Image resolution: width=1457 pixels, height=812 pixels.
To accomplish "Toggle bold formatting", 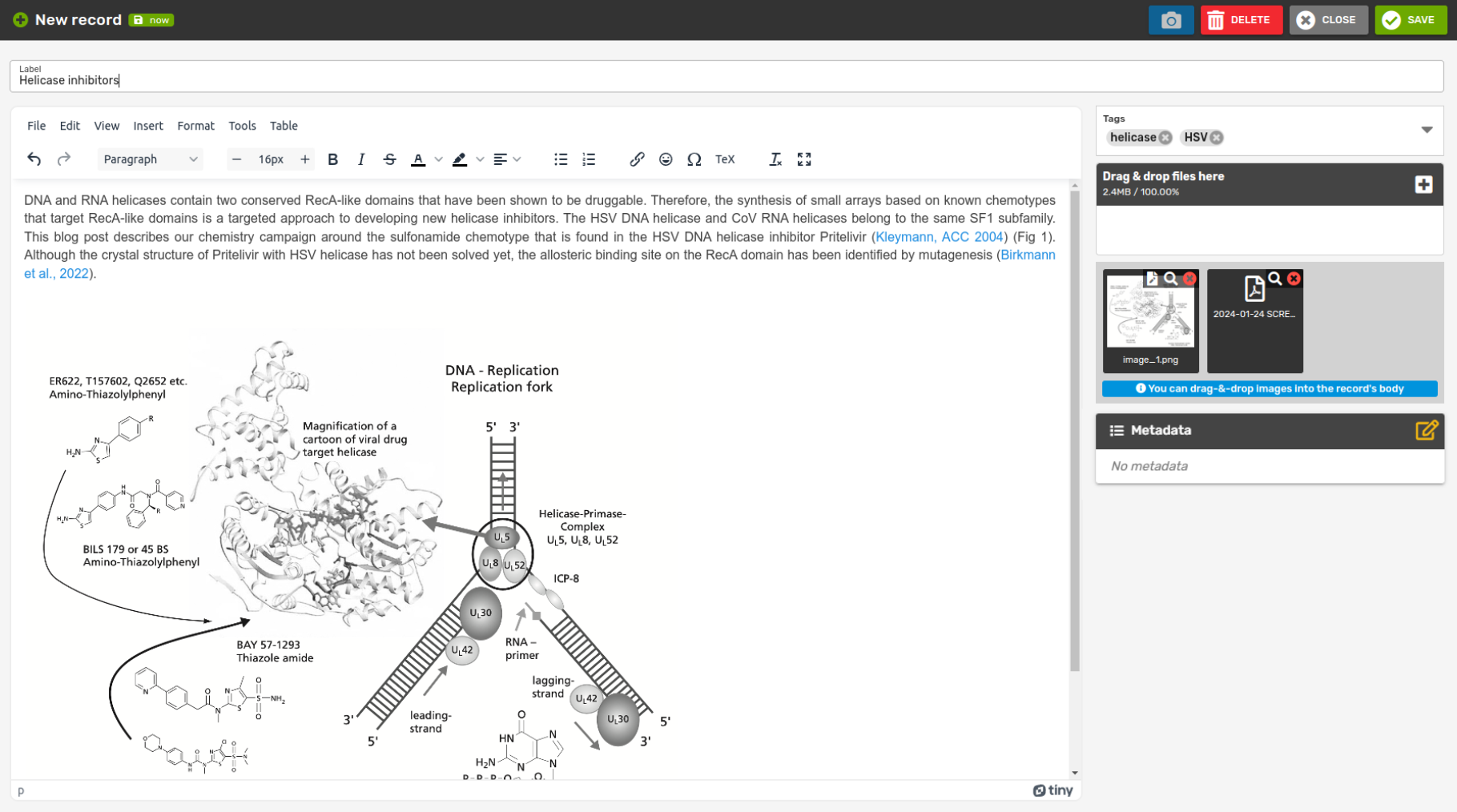I will point(333,159).
